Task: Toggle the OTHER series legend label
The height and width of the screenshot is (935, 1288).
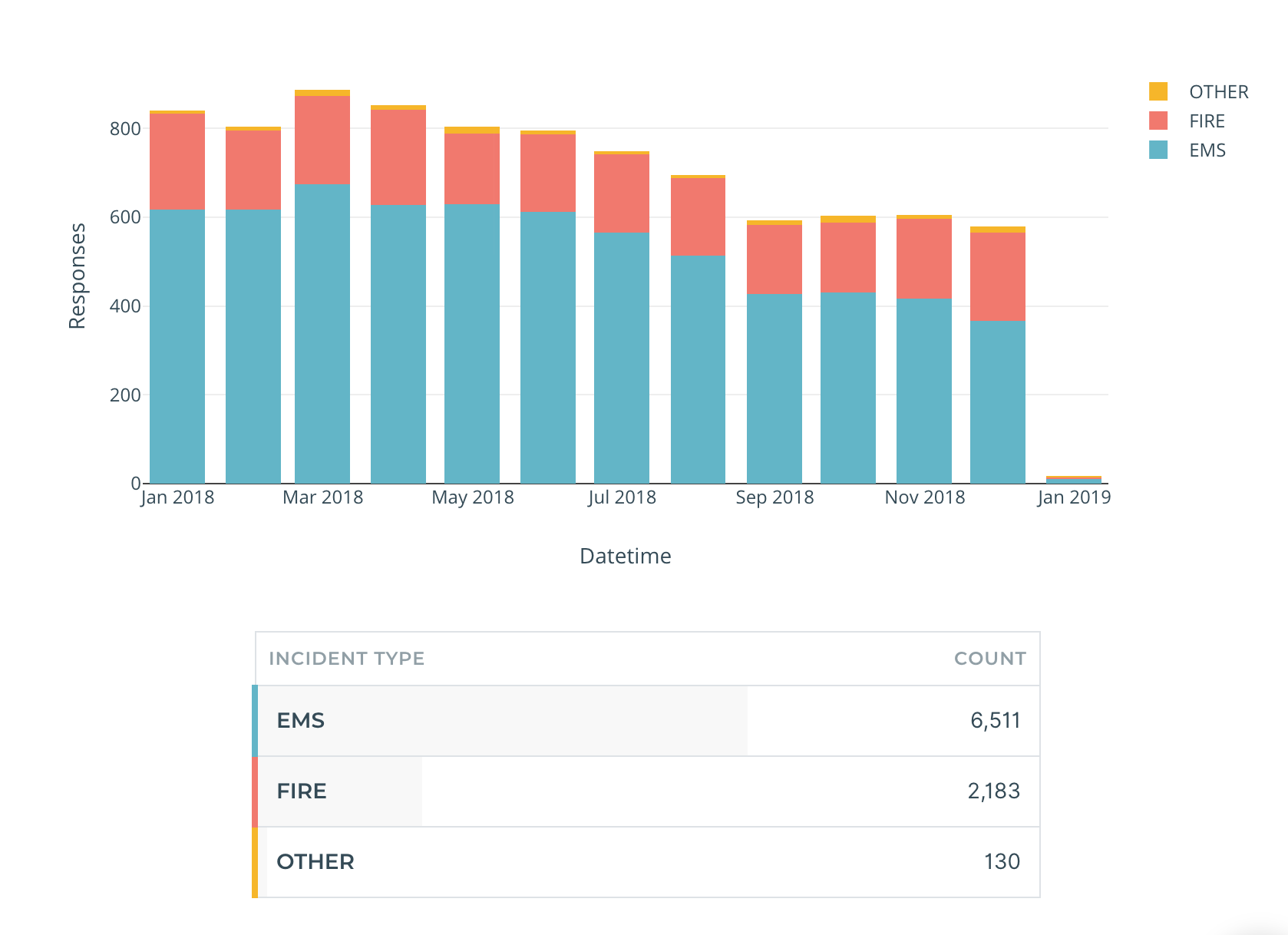Action: (x=1218, y=92)
